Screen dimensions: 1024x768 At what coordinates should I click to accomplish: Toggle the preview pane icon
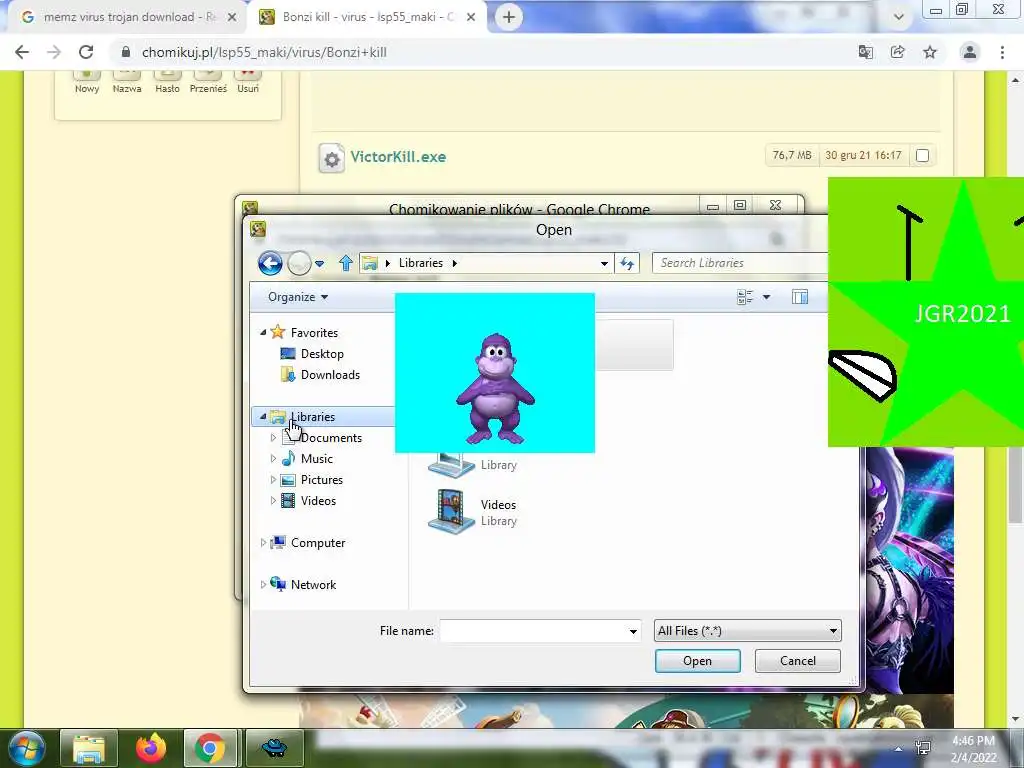[x=800, y=297]
